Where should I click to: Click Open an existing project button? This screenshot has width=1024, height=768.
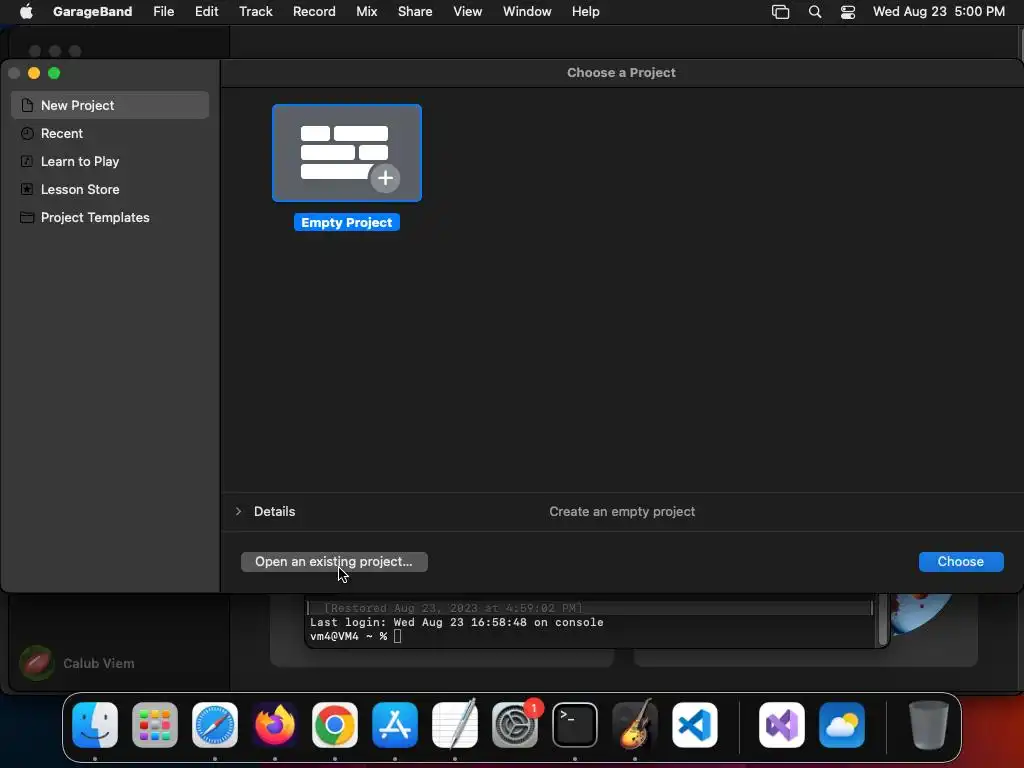[334, 562]
